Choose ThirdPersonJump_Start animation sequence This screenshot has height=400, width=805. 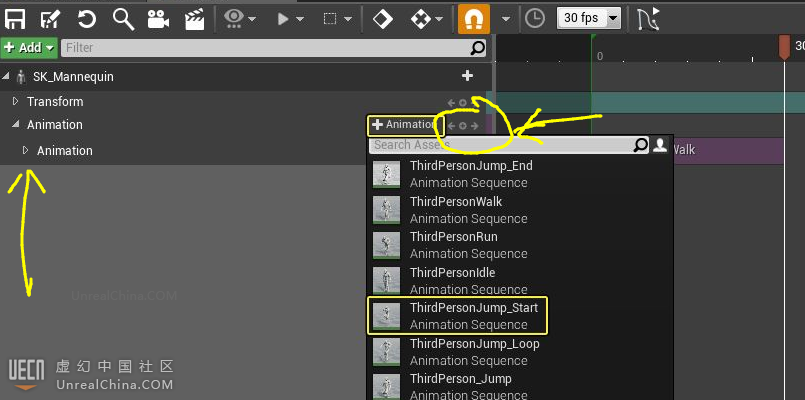[520, 316]
